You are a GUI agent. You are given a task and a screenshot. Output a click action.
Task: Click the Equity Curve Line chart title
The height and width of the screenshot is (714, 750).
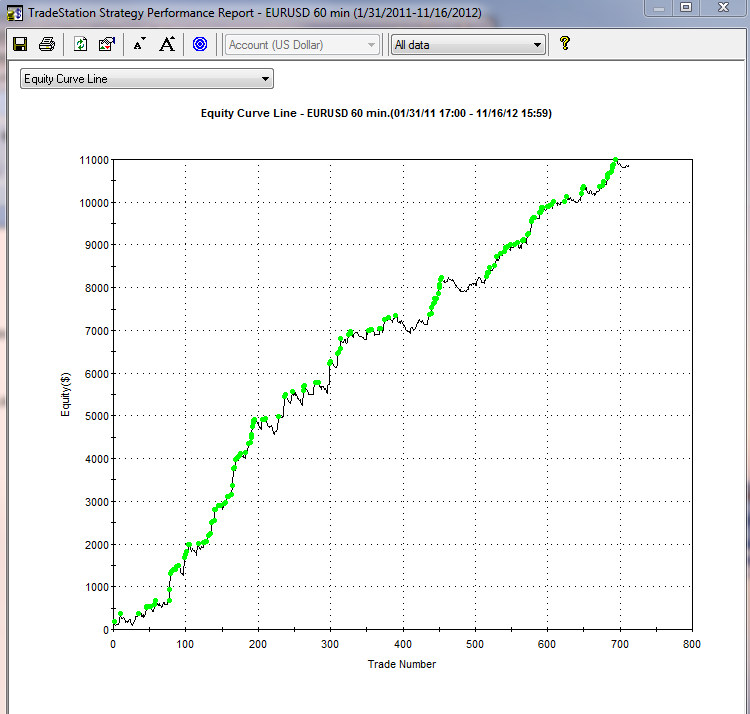click(x=376, y=114)
